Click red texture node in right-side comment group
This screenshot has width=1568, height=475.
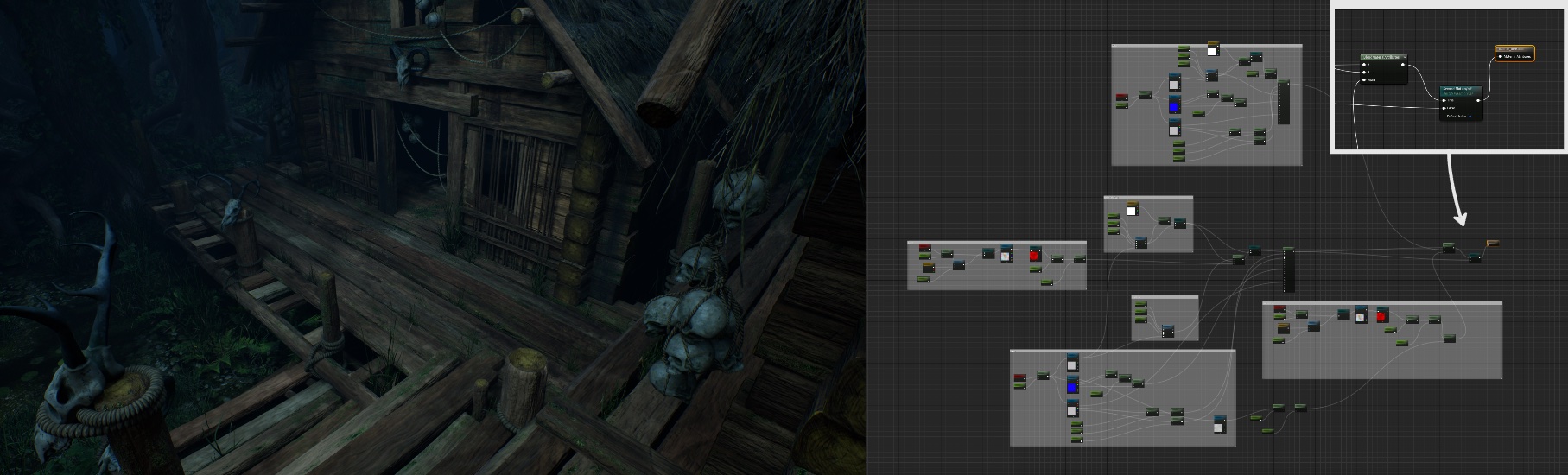[1381, 316]
